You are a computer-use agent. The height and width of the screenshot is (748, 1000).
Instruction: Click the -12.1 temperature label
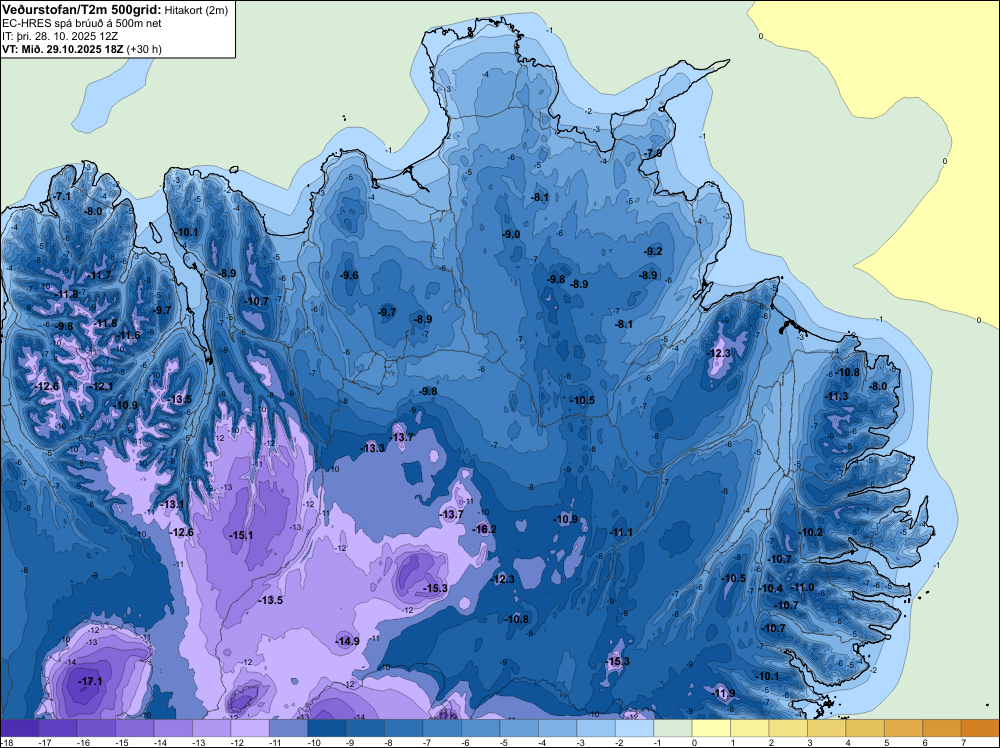click(x=101, y=386)
